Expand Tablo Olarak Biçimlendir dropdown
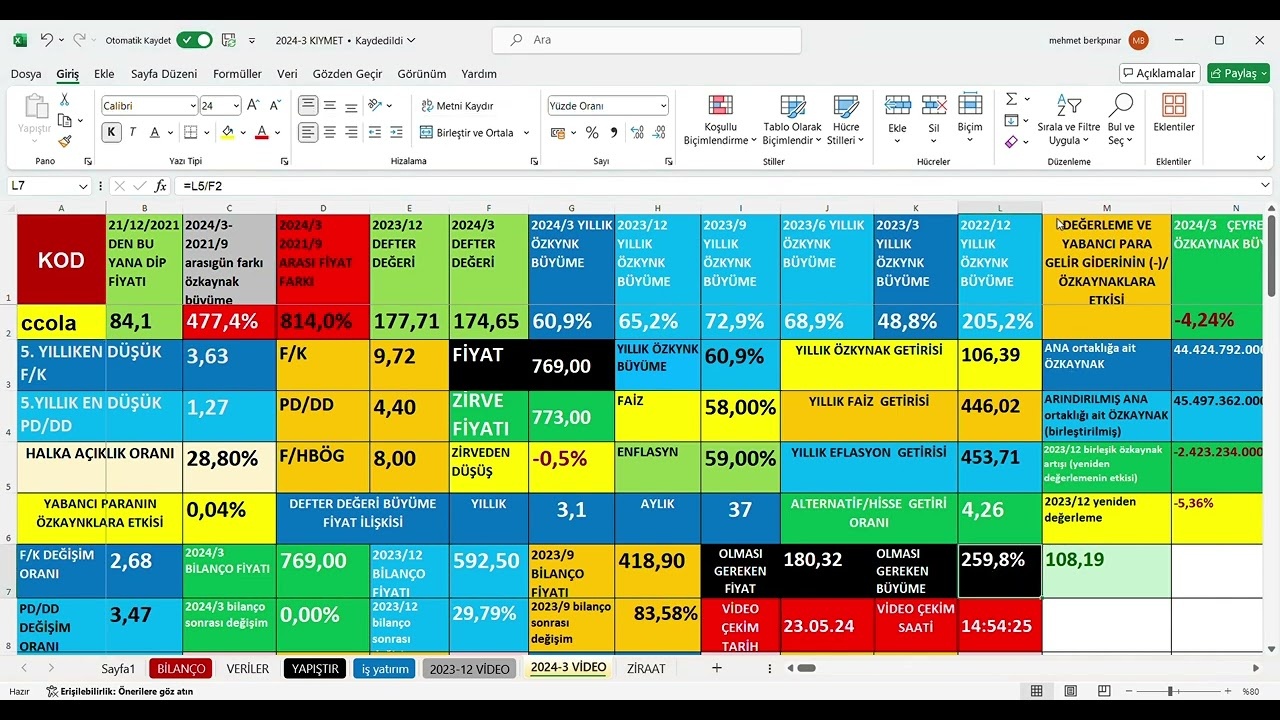Screen dimensions: 1280x720 pyautogui.click(x=793, y=121)
